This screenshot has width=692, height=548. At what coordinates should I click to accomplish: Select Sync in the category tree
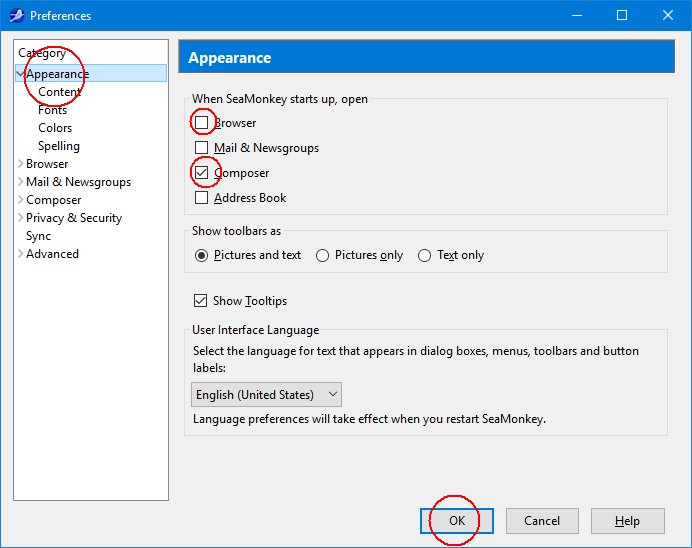click(38, 236)
